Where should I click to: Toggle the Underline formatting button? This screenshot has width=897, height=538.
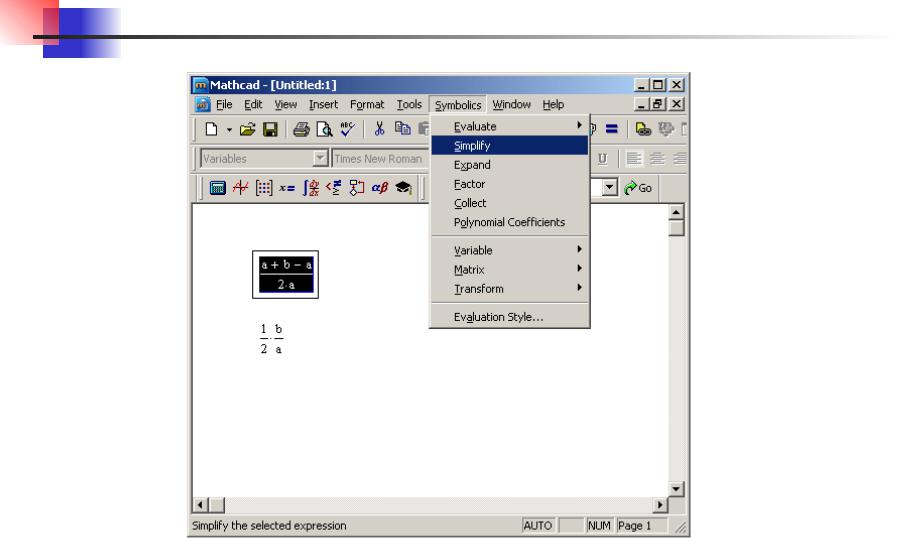(x=602, y=159)
